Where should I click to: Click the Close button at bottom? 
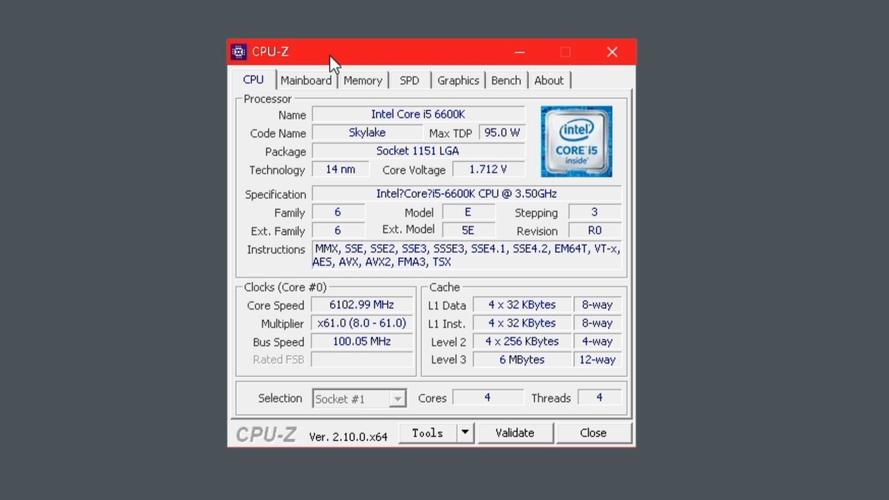[x=593, y=433]
